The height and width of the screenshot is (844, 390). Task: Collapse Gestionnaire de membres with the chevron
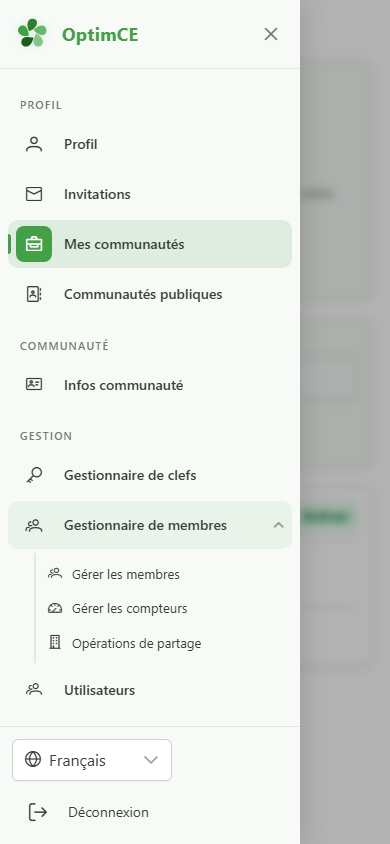tap(278, 525)
